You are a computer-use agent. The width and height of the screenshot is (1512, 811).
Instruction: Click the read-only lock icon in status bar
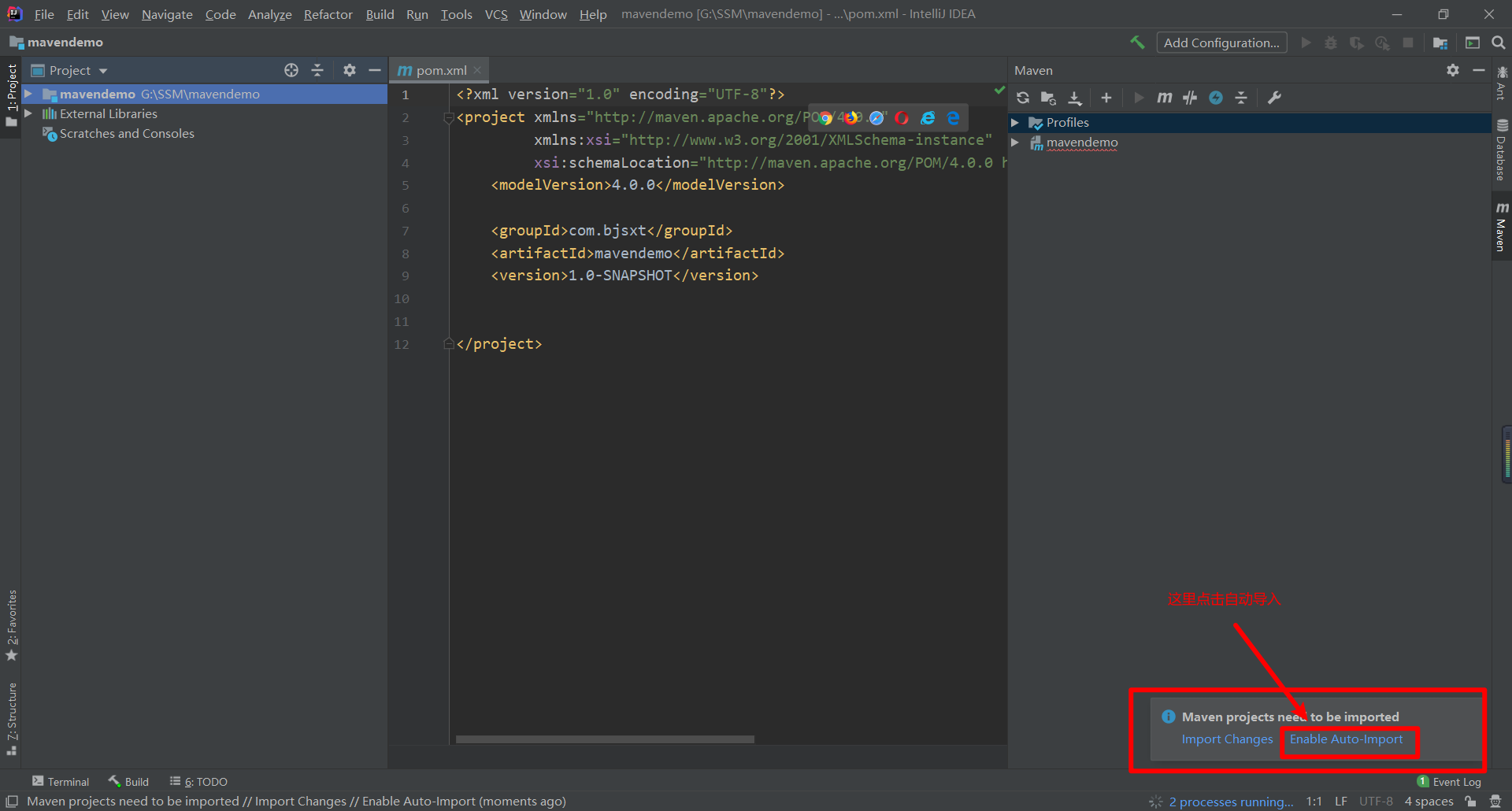1470,802
